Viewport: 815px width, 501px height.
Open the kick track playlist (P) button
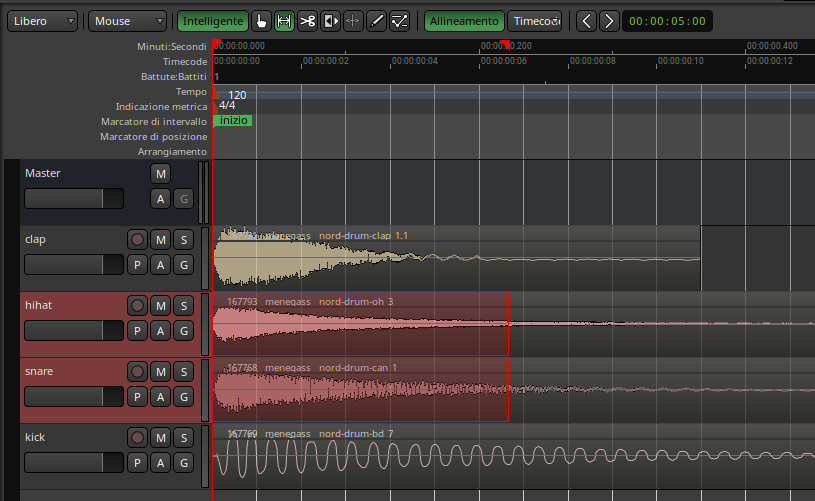coord(138,463)
